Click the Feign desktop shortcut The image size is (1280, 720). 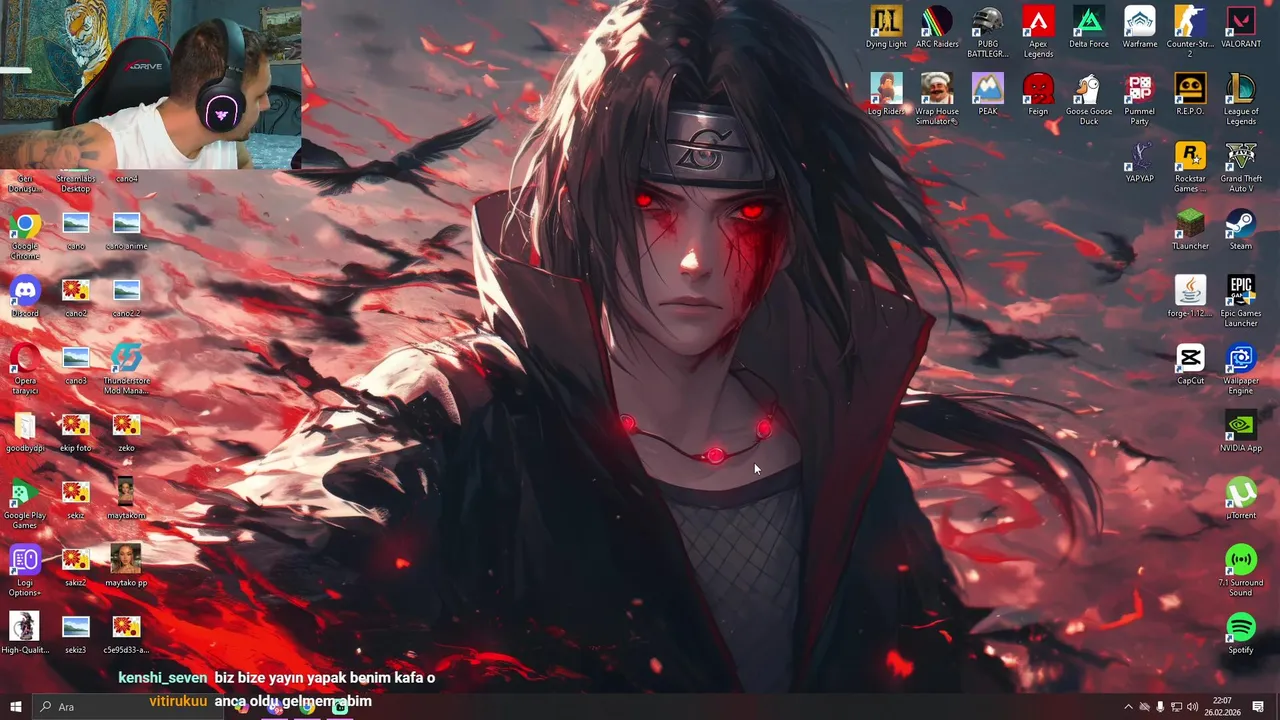(x=1038, y=95)
